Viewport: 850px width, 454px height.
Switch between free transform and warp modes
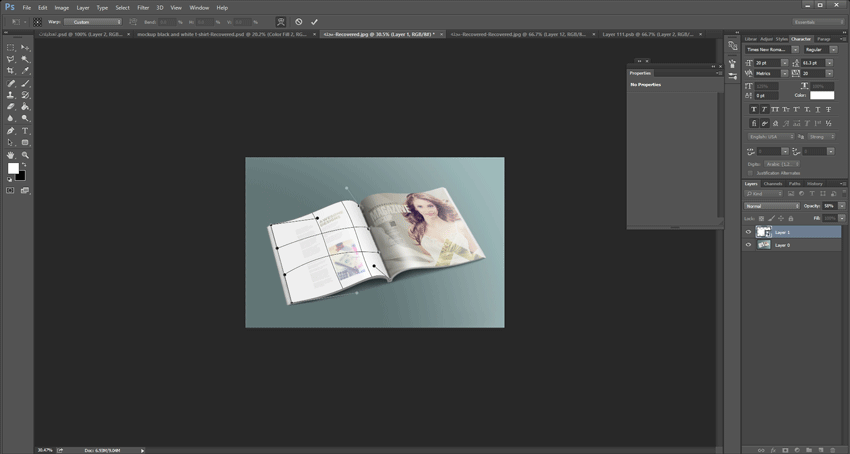click(x=280, y=22)
